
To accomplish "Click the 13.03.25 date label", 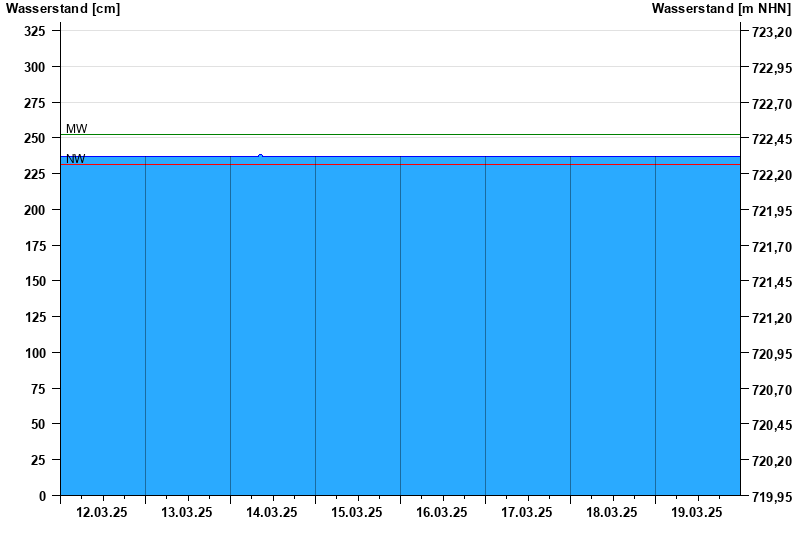I will [187, 512].
